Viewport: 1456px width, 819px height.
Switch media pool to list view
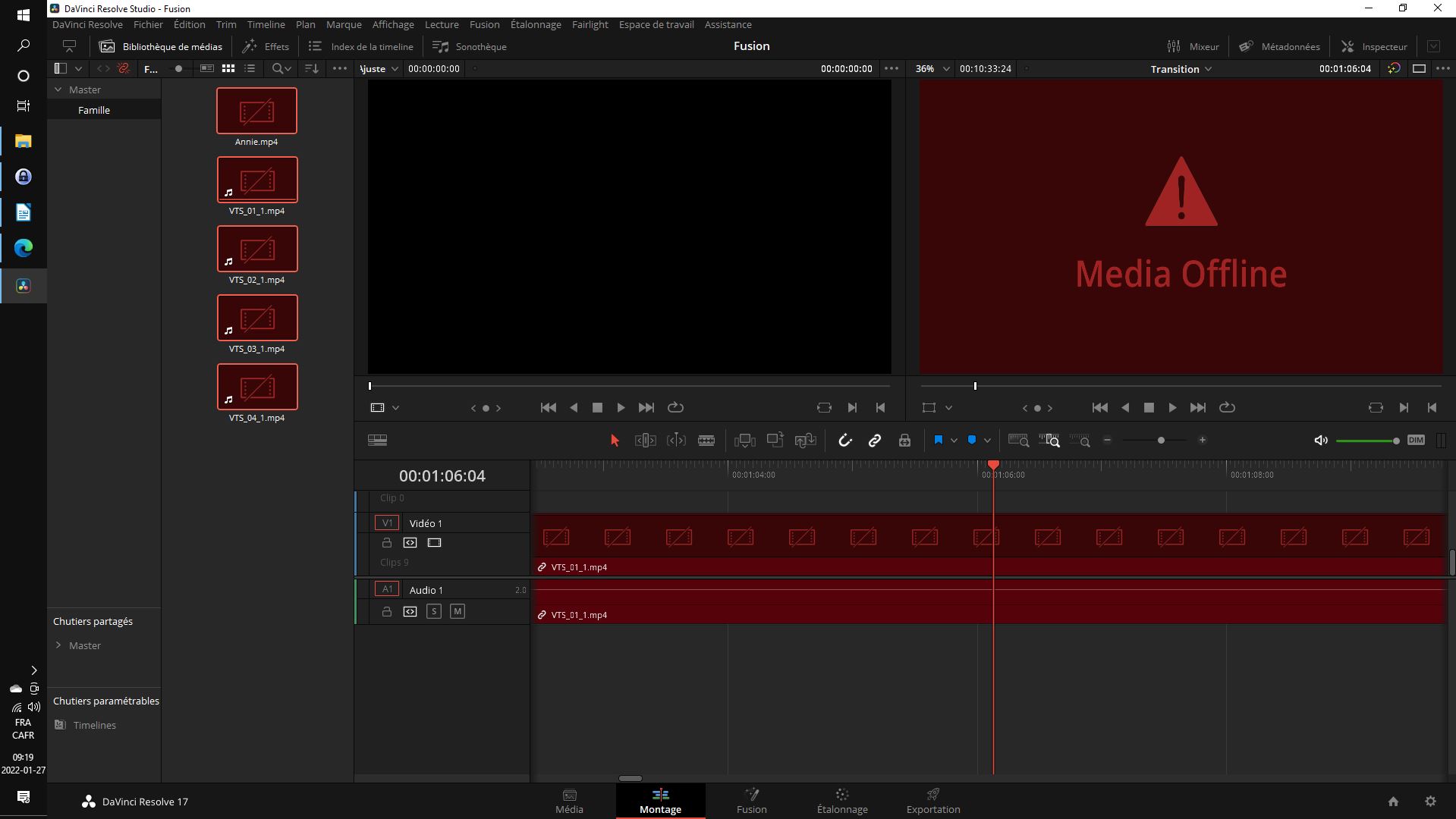(x=250, y=68)
